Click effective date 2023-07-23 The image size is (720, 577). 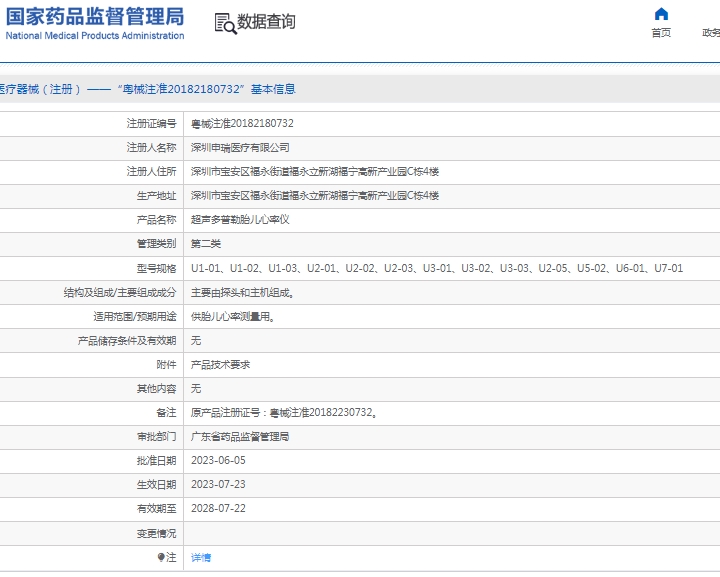point(218,484)
